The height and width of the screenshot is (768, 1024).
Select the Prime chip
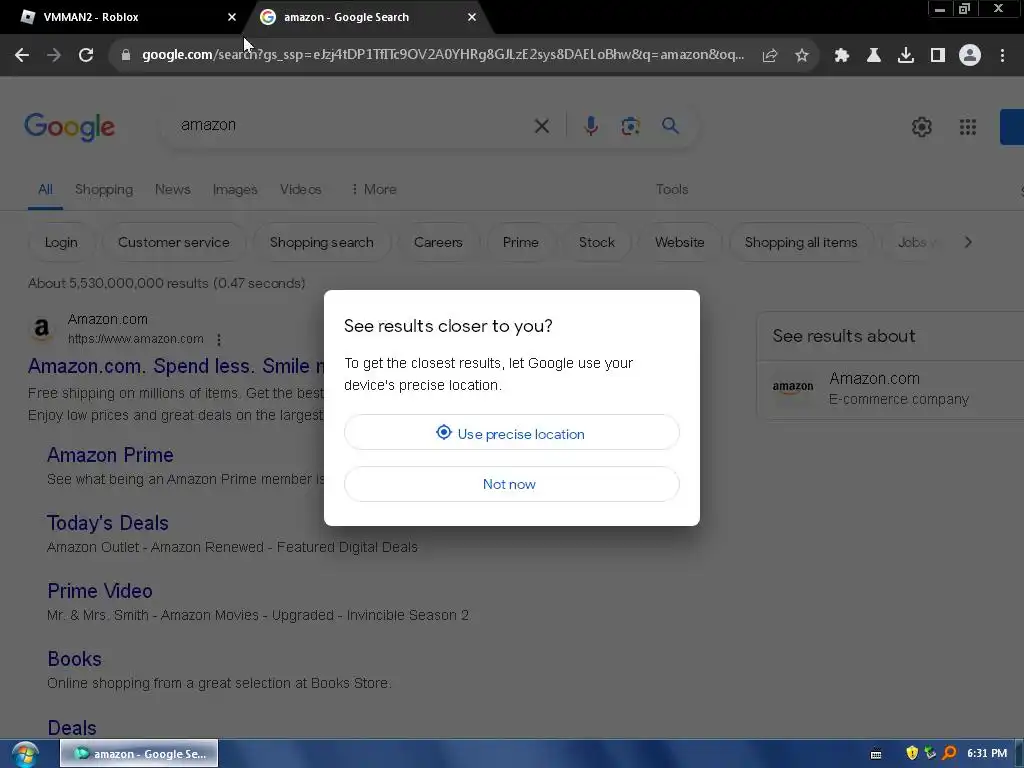pos(520,242)
